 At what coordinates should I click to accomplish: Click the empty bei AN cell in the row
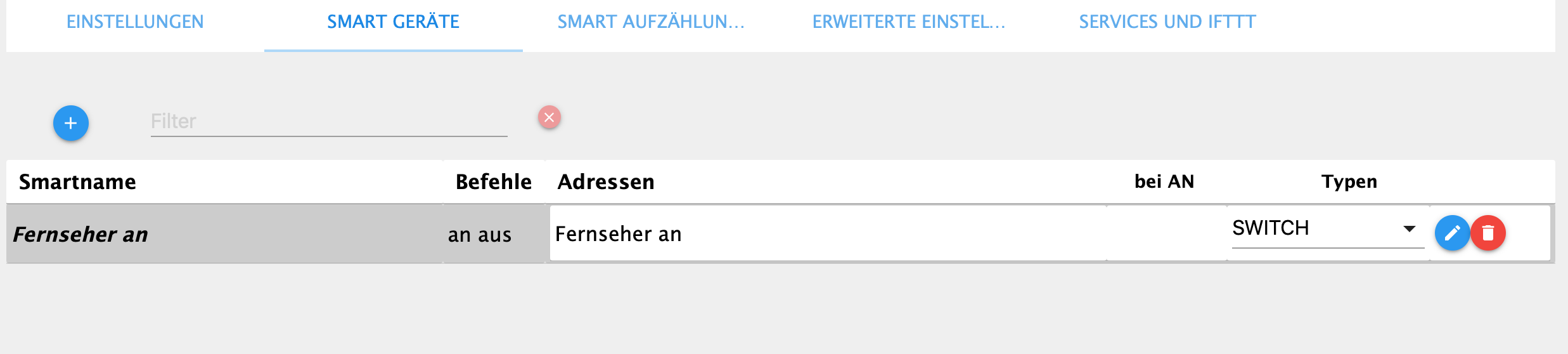1166,234
